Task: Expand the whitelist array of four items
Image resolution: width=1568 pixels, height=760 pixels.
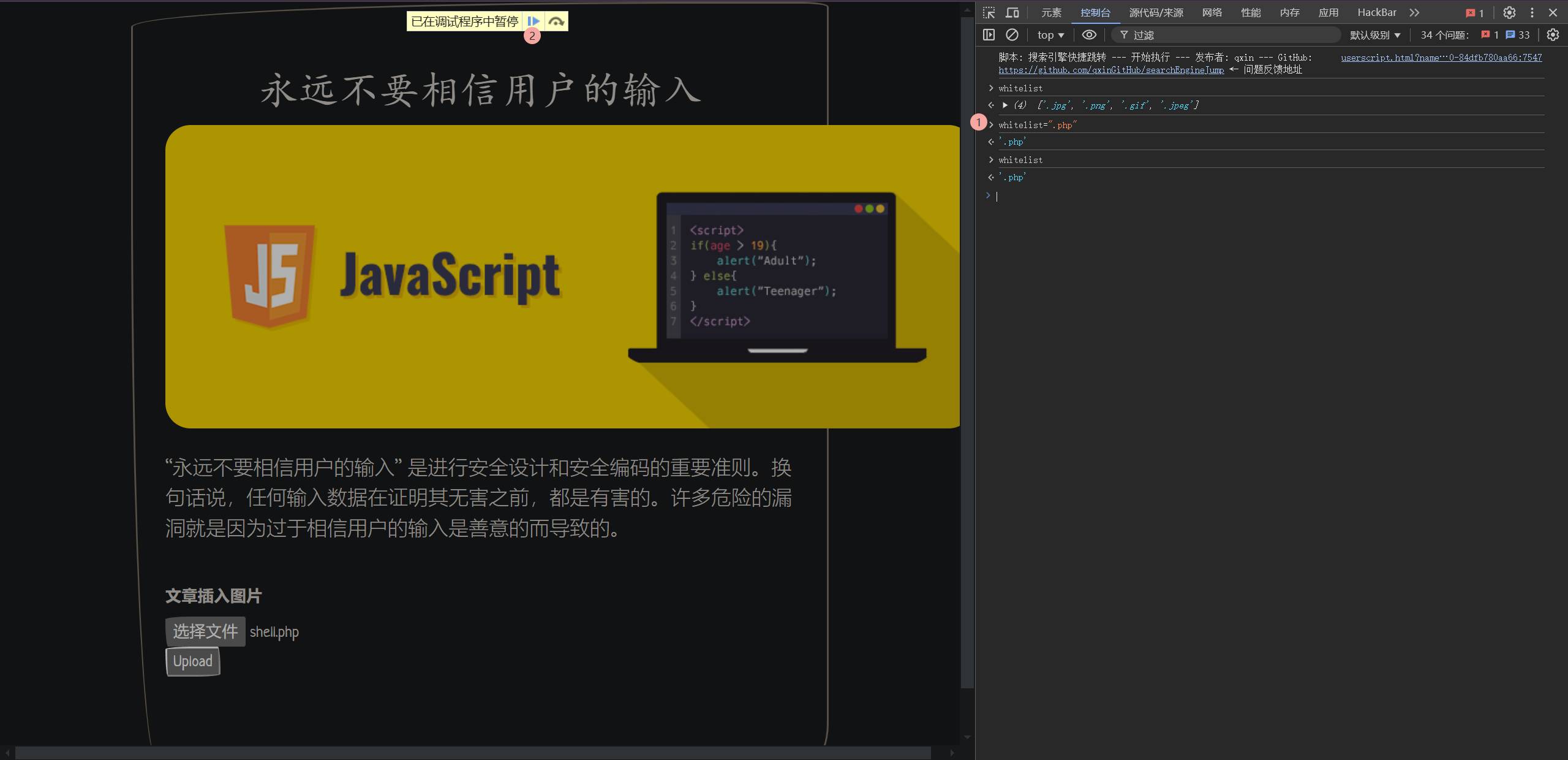Action: [1005, 105]
